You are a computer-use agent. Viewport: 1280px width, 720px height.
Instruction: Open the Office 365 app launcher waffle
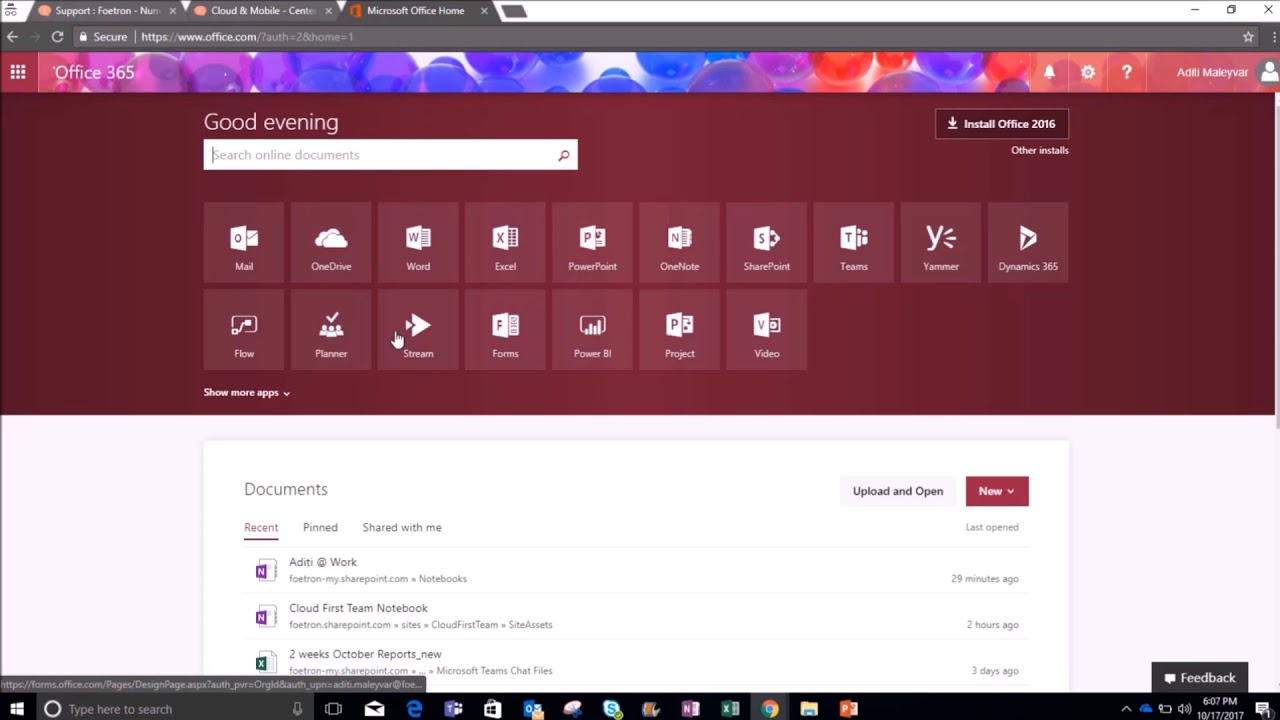[18, 72]
